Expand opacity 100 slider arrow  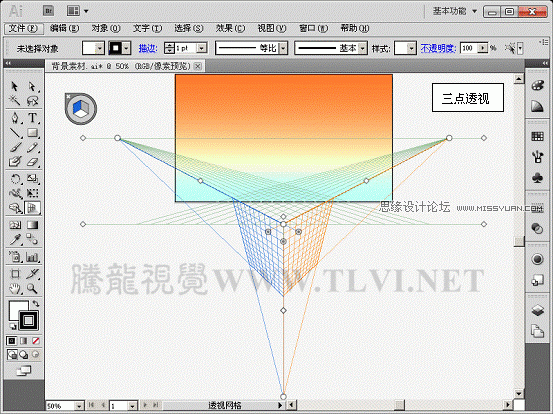pos(483,48)
